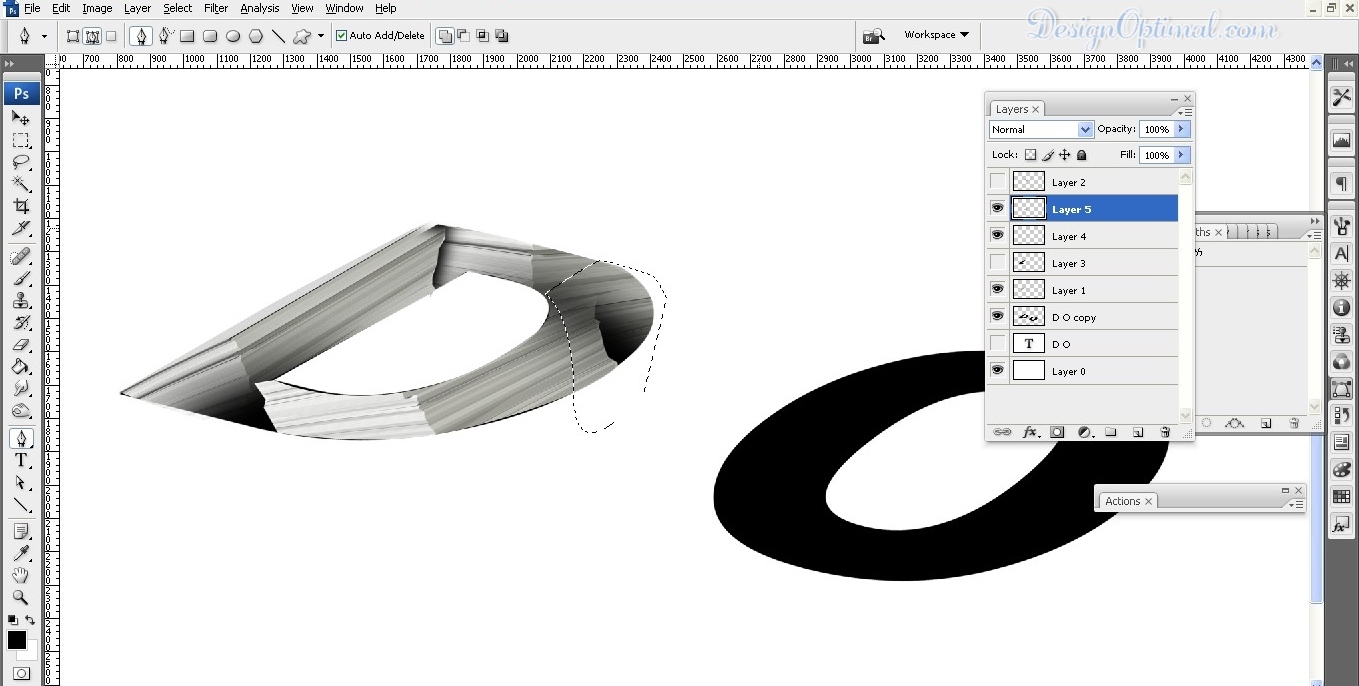Create a new layer in Layers panel
This screenshot has width=1359, height=686.
tap(1138, 432)
